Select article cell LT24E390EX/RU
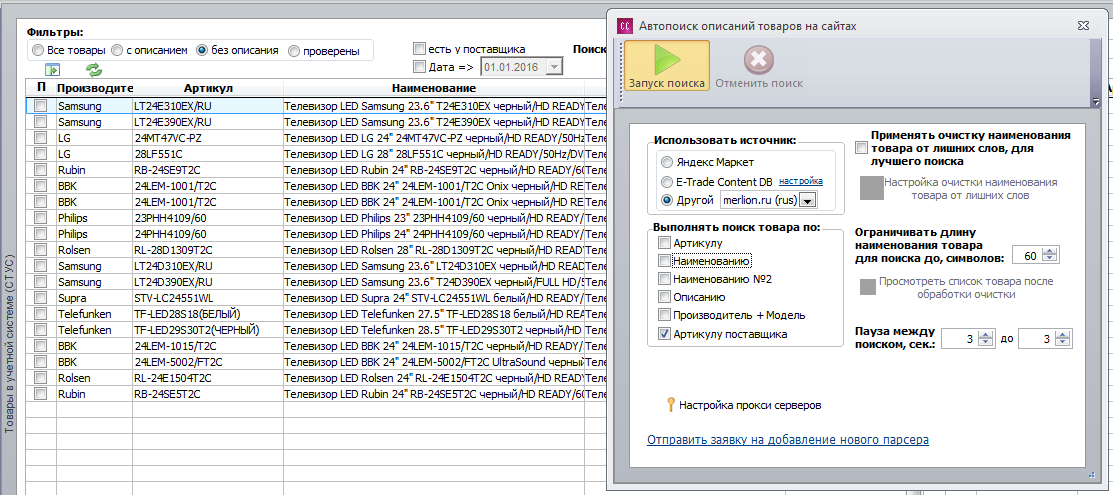The width and height of the screenshot is (1113, 495). [x=208, y=122]
